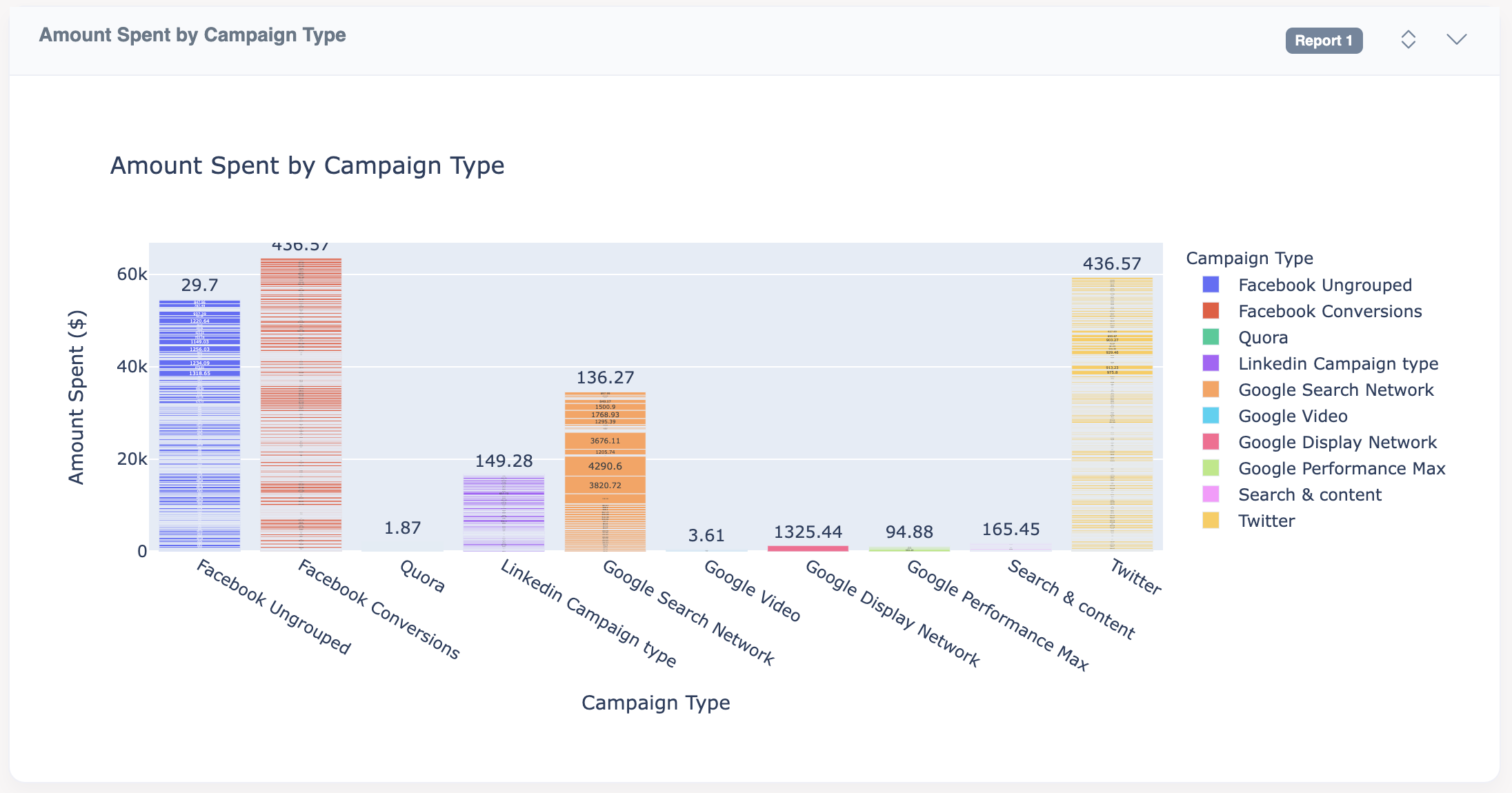
Task: Click the 3.61 value above Google Video
Action: 706,535
